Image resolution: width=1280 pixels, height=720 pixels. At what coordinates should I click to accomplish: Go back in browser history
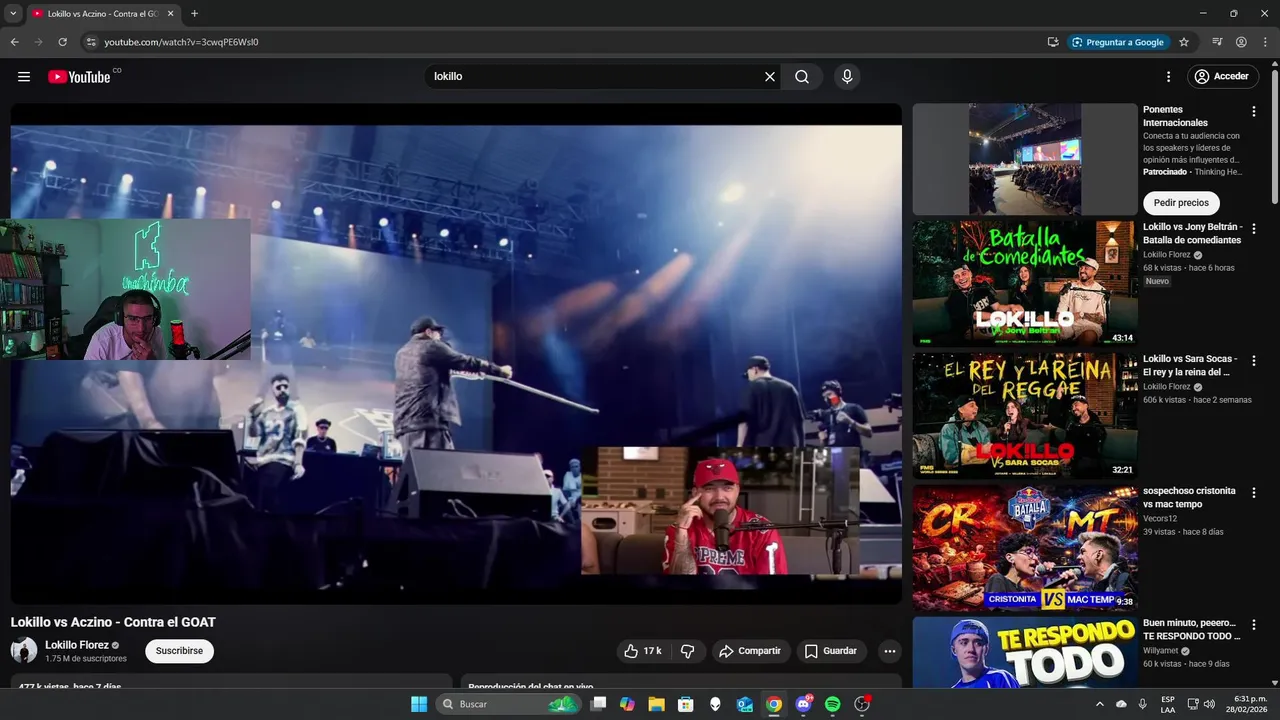14,42
